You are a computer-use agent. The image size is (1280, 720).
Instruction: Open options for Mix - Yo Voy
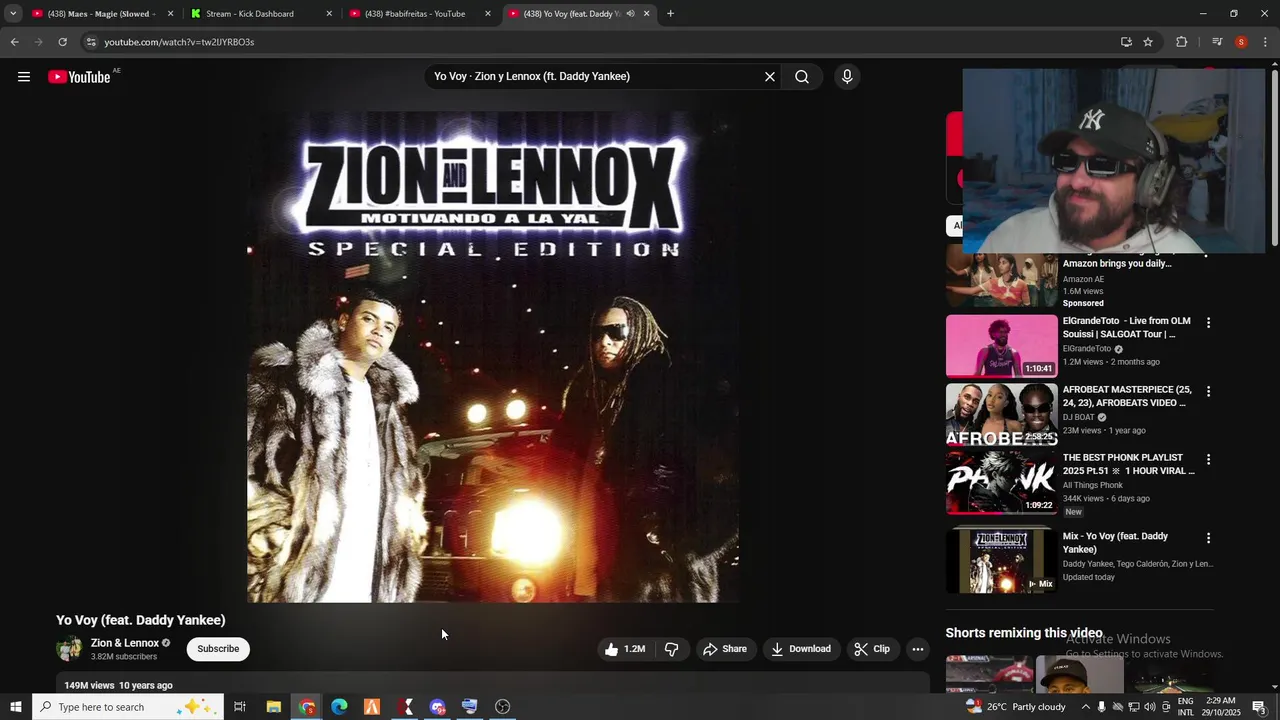coord(1208,538)
